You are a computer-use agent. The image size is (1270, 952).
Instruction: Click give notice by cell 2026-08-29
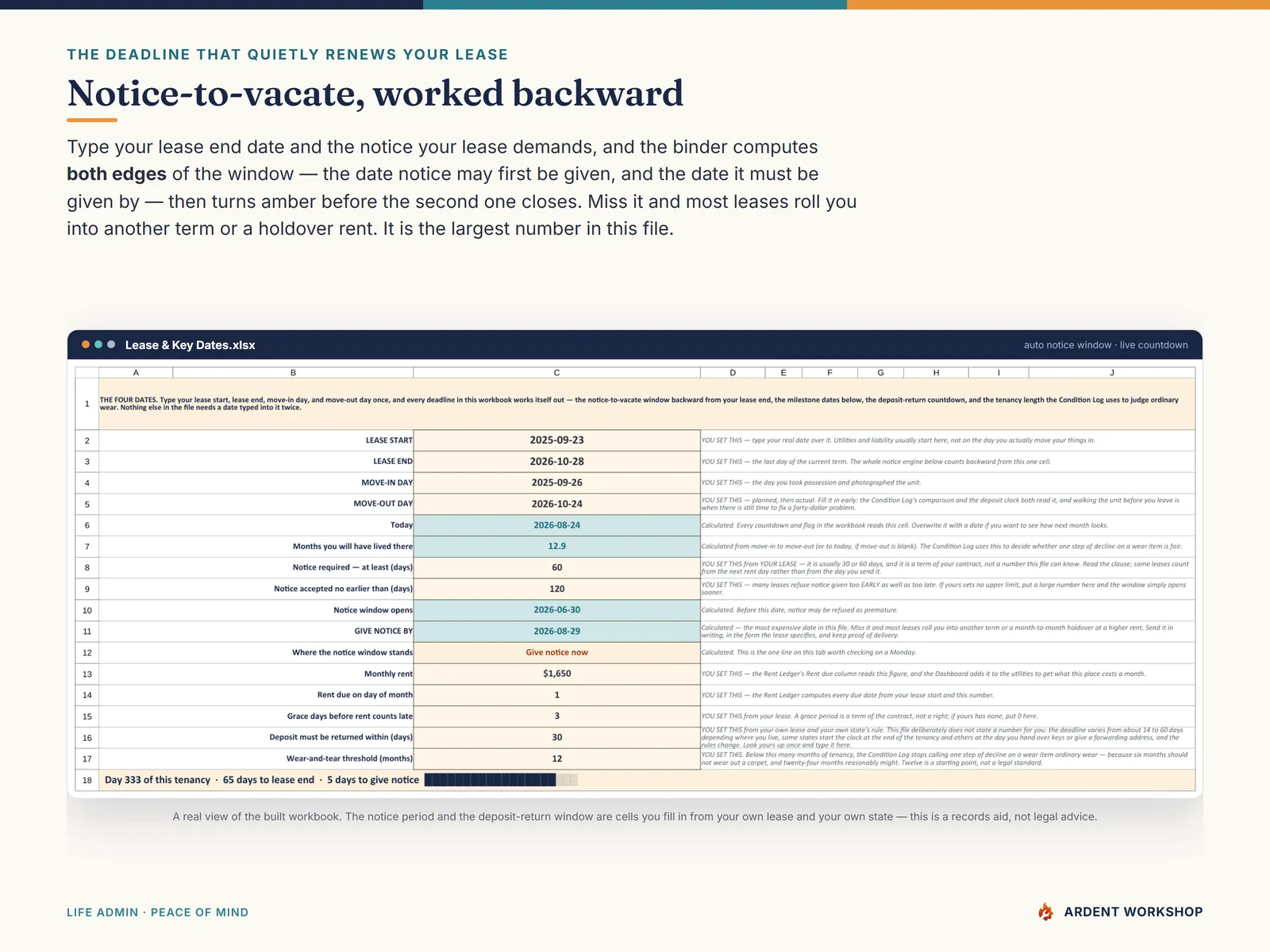(556, 631)
